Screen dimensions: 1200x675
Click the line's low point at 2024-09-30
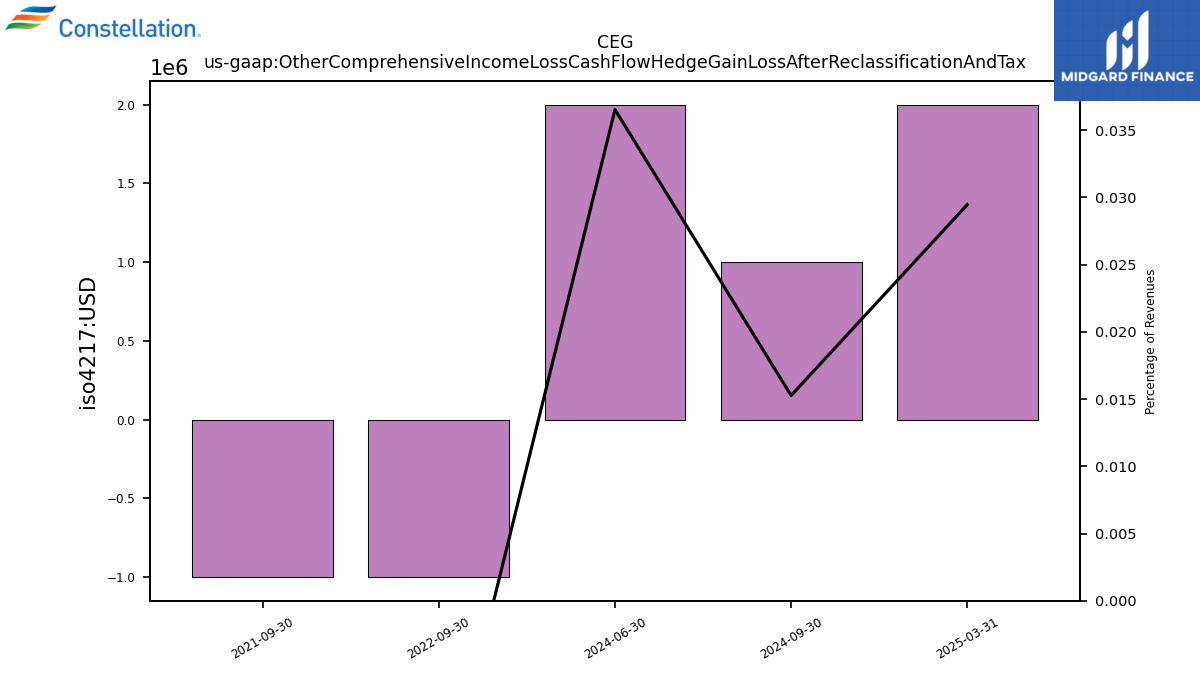click(791, 395)
